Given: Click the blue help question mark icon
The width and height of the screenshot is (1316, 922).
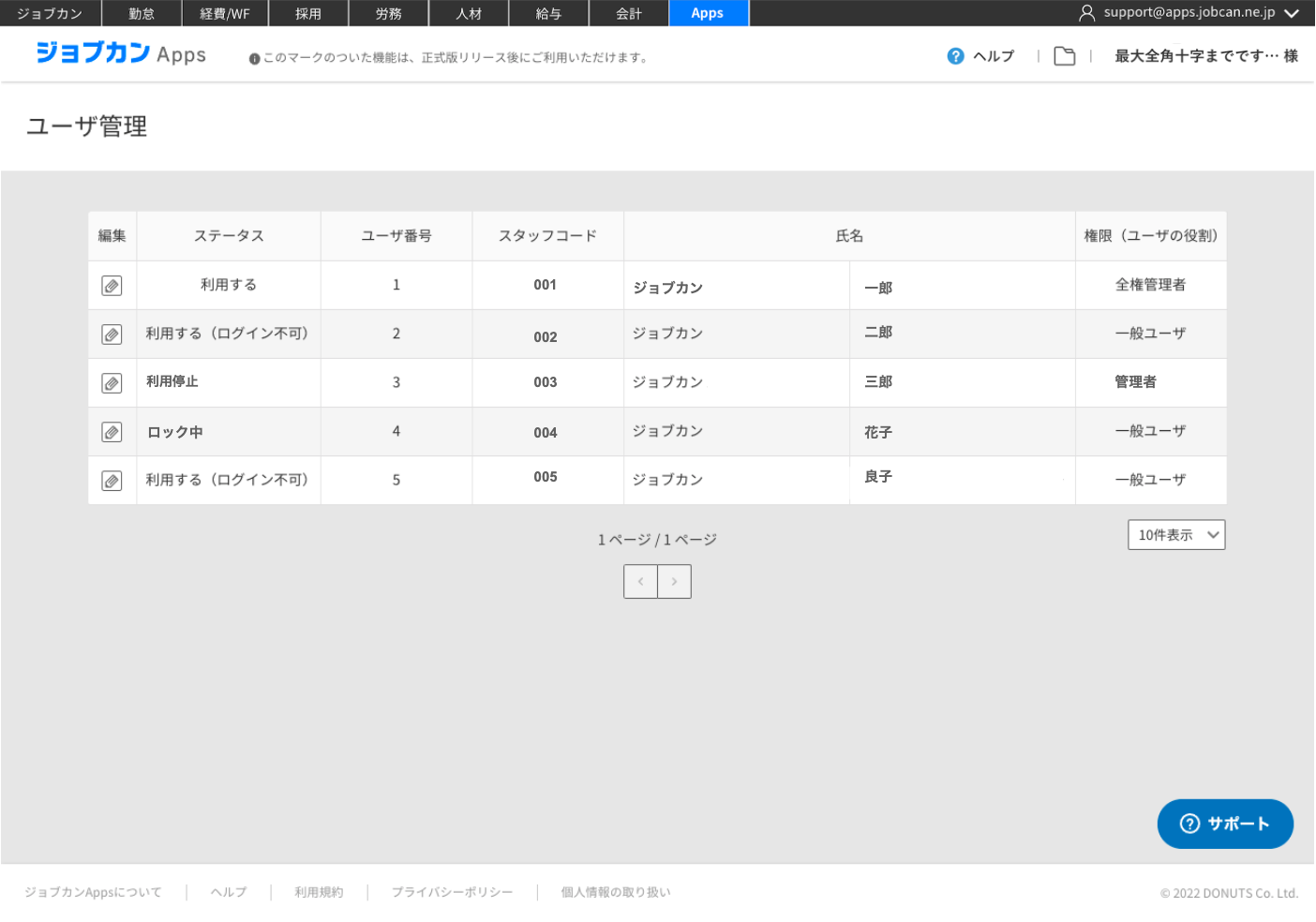Looking at the screenshot, I should (x=955, y=56).
